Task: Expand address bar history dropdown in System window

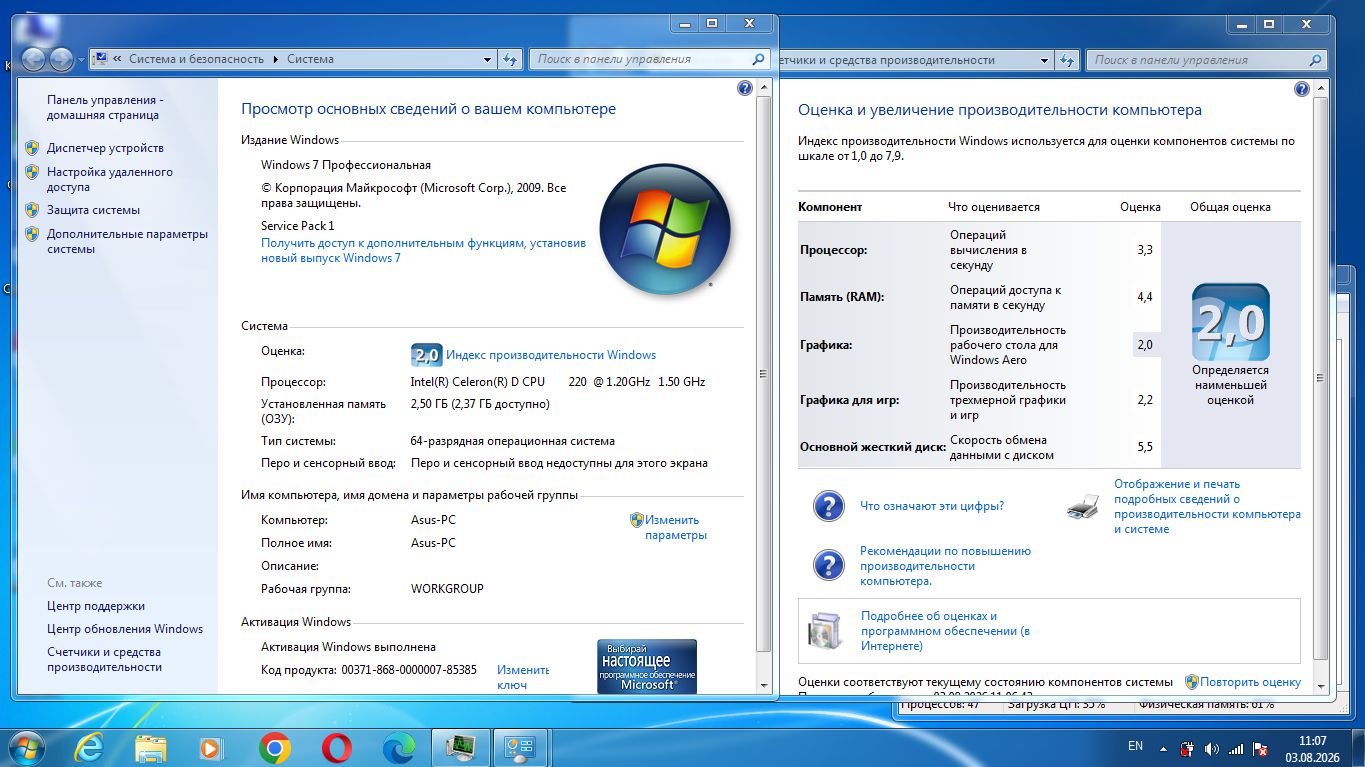Action: click(x=487, y=59)
